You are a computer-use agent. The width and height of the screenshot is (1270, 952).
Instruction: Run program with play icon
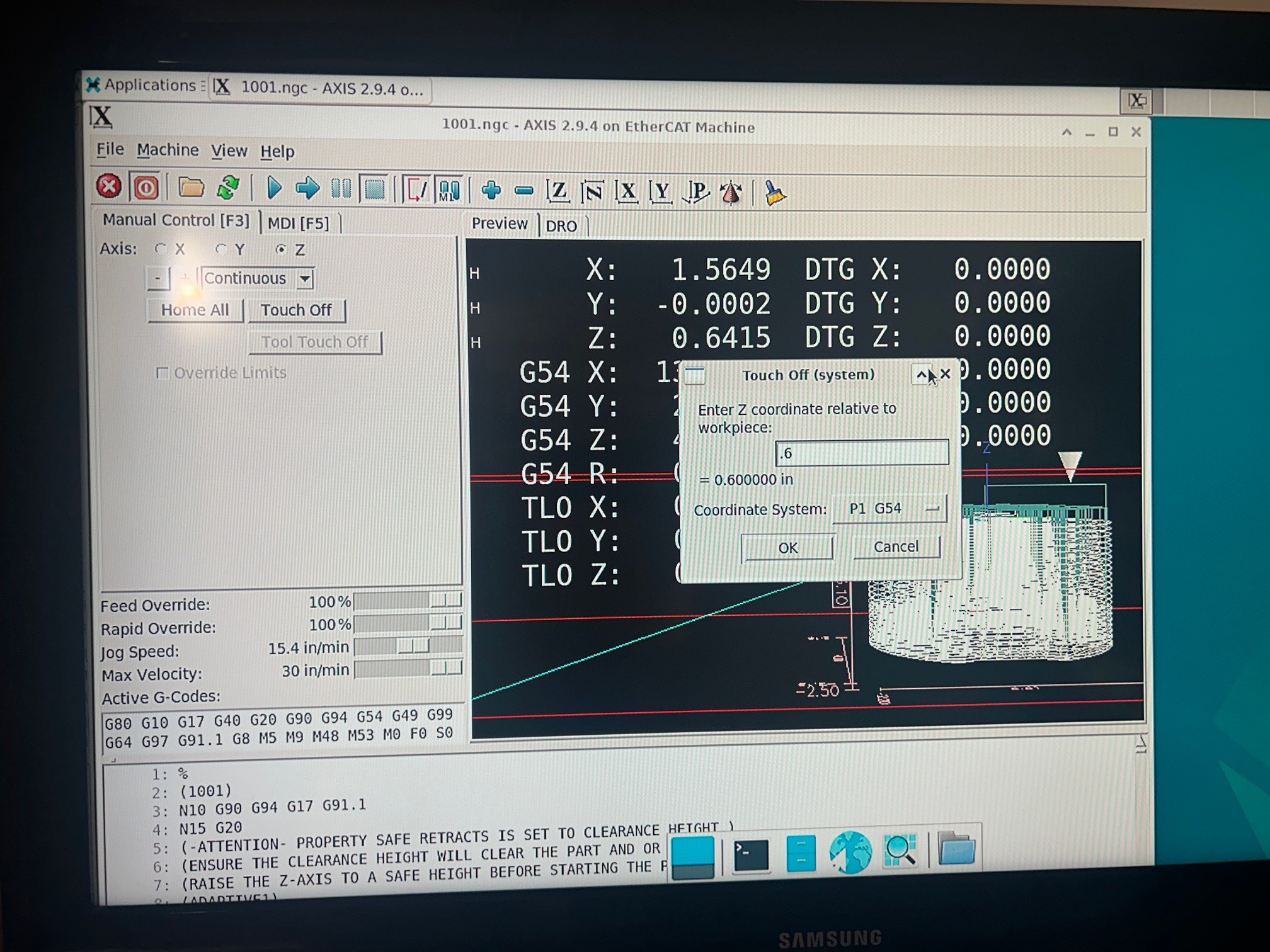click(x=274, y=188)
